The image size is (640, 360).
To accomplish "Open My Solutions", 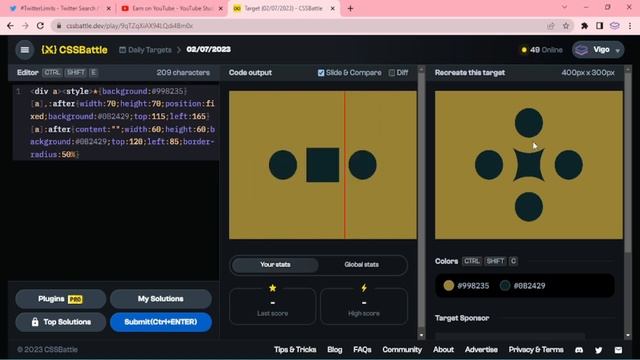I will (x=160, y=299).
